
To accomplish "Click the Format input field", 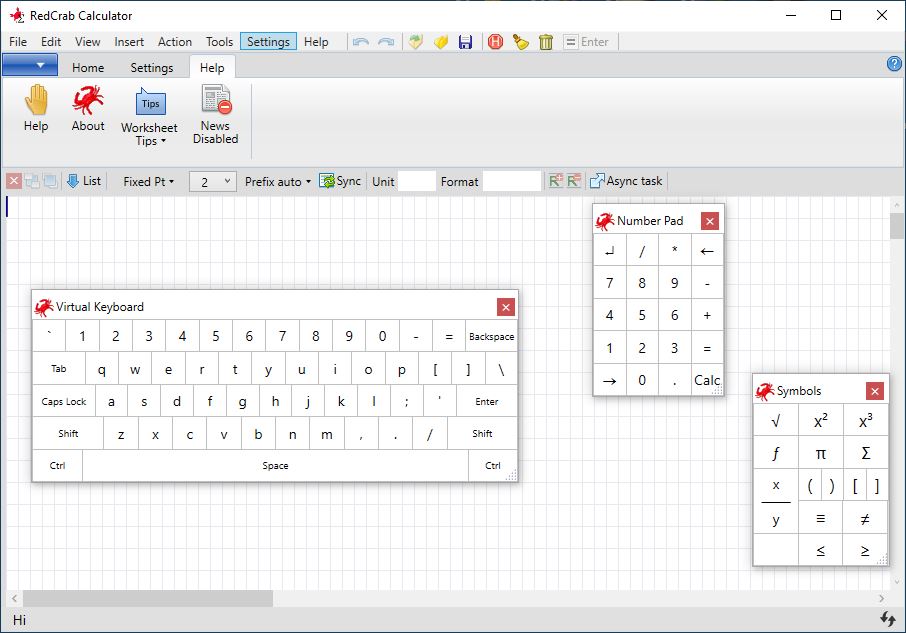I will coord(511,181).
